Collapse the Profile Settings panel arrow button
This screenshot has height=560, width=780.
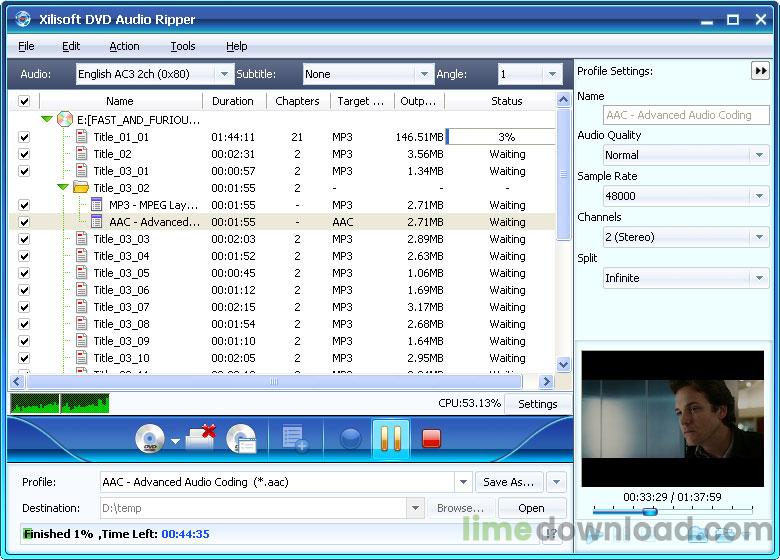click(760, 71)
